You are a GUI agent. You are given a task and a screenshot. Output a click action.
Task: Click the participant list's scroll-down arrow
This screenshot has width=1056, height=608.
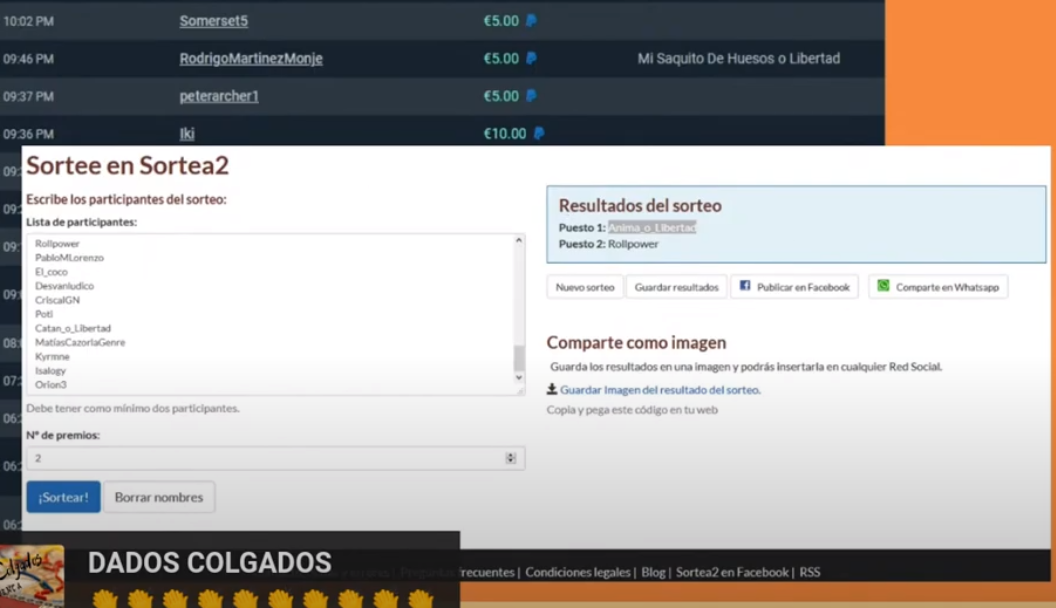(x=519, y=378)
